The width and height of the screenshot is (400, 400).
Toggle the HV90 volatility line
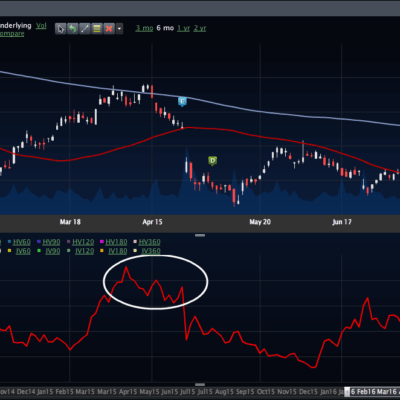click(51, 242)
